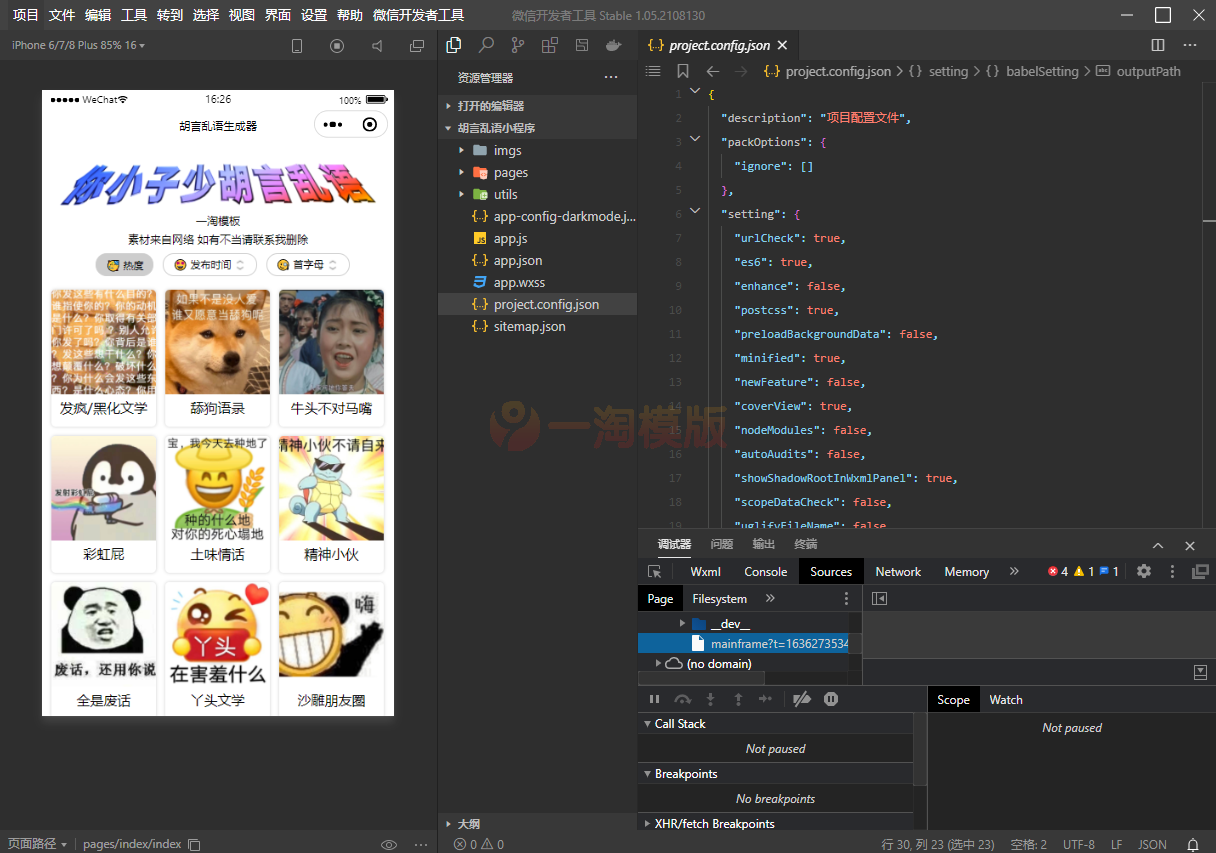This screenshot has height=853, width=1216.
Task: Click the inspect element picker icon
Action: pyautogui.click(x=655, y=572)
